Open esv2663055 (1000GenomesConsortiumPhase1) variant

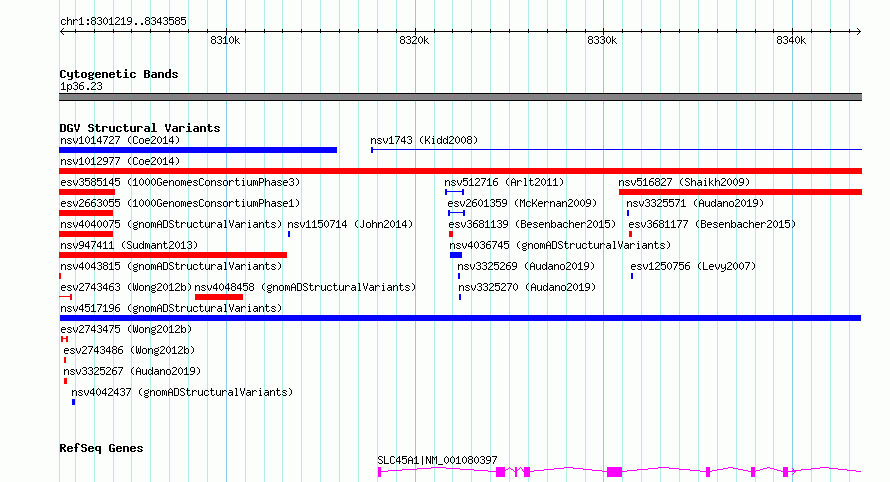180,203
